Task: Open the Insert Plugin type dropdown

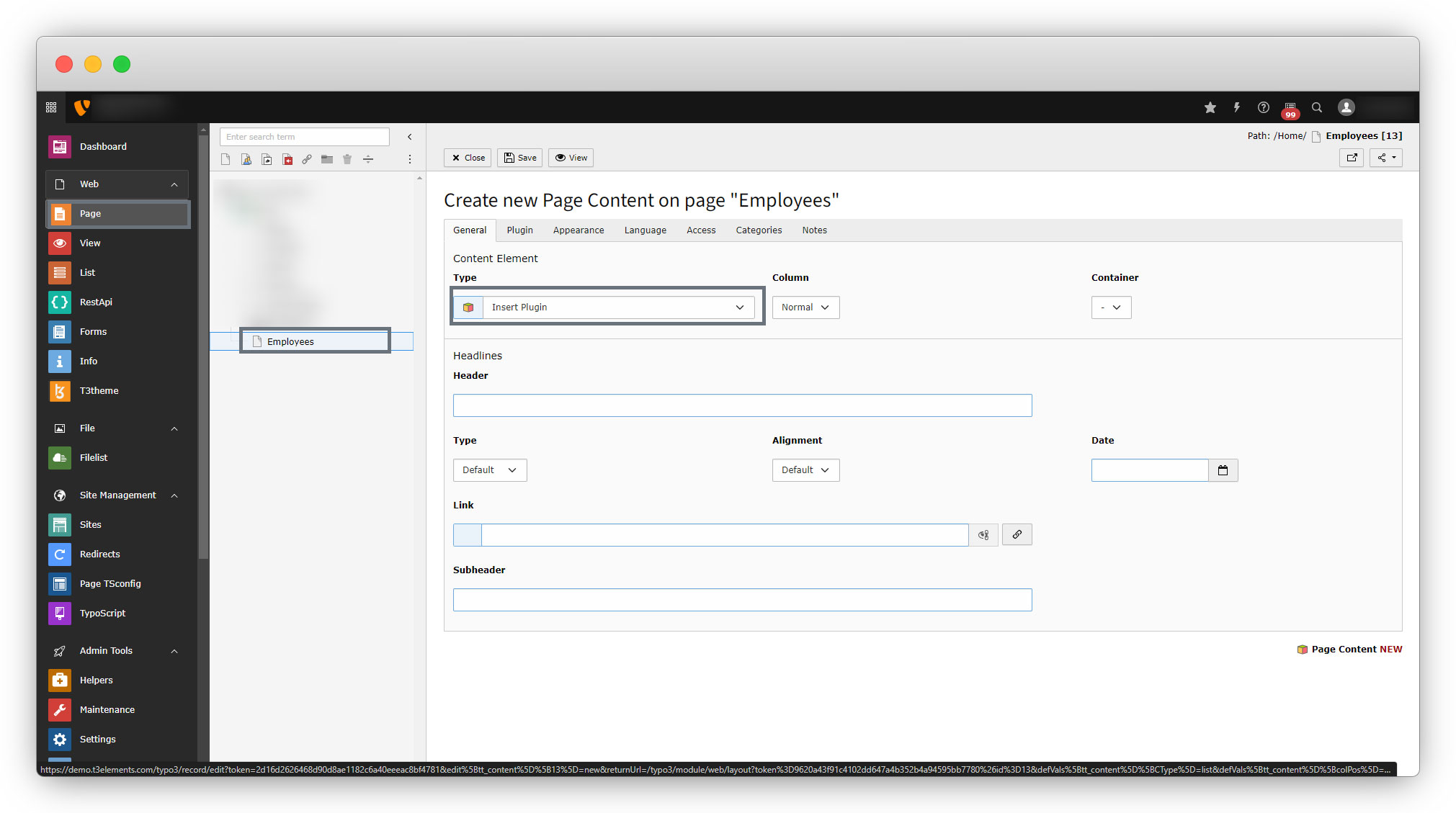Action: pyautogui.click(x=617, y=307)
